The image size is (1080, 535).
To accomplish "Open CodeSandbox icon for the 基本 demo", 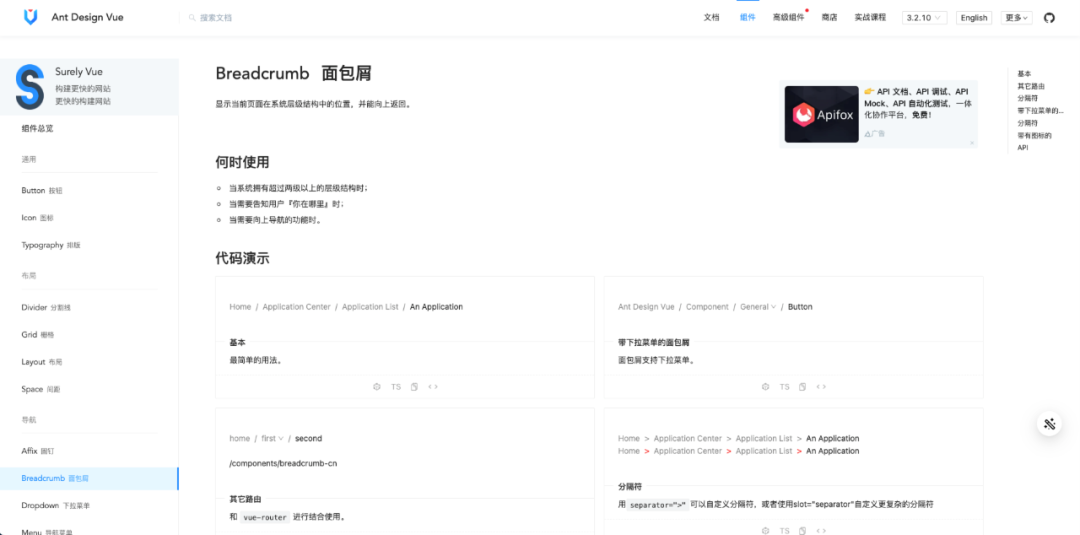I will pos(377,387).
